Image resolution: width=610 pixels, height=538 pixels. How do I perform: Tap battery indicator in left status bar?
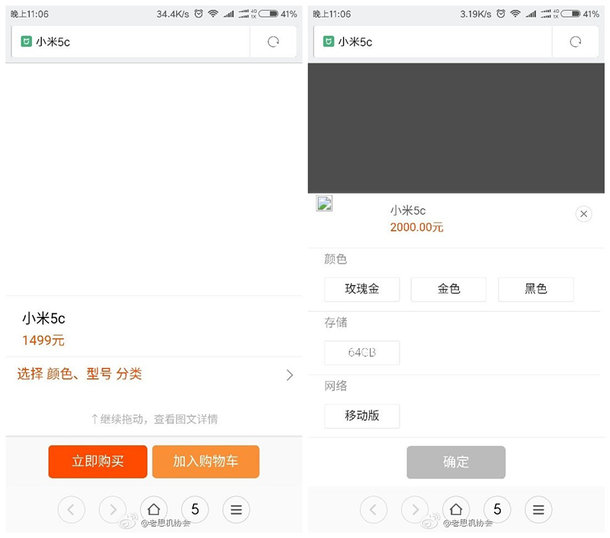click(x=268, y=14)
